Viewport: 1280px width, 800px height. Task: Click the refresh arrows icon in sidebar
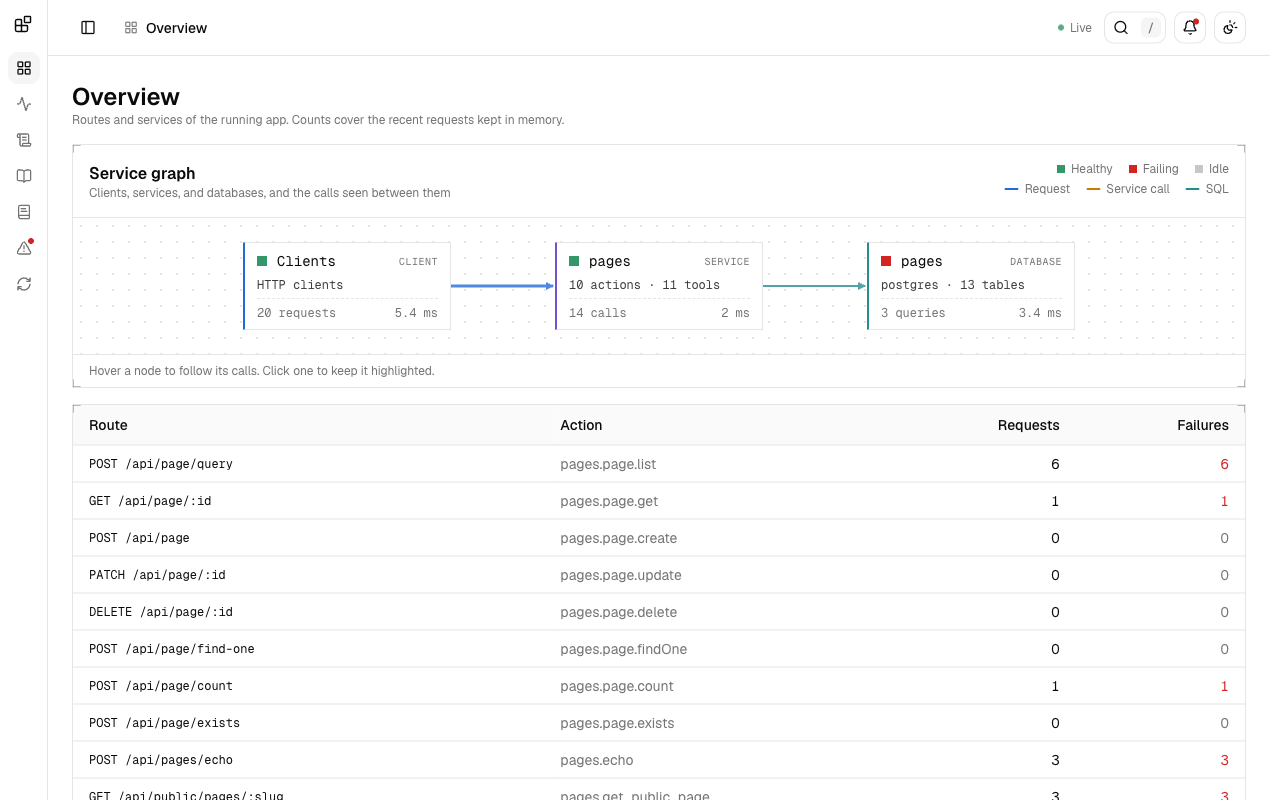tap(24, 284)
